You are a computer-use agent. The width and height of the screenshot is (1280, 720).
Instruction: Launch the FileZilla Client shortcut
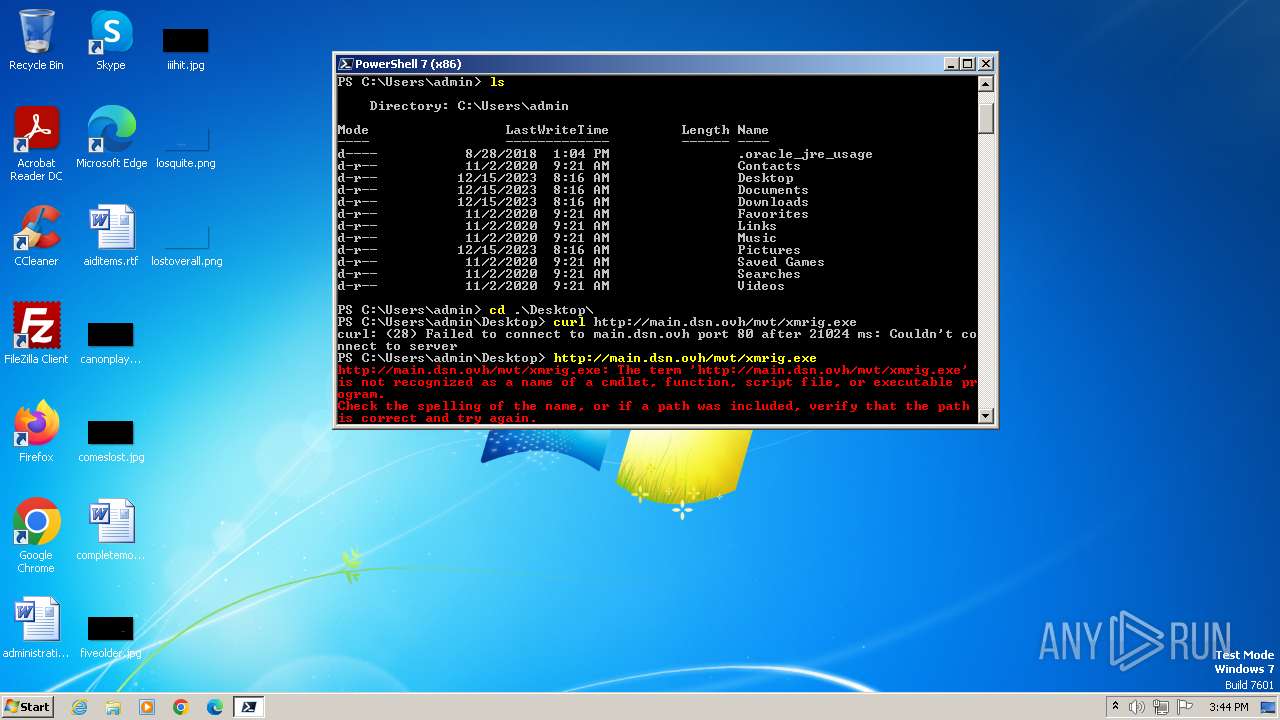tap(36, 334)
